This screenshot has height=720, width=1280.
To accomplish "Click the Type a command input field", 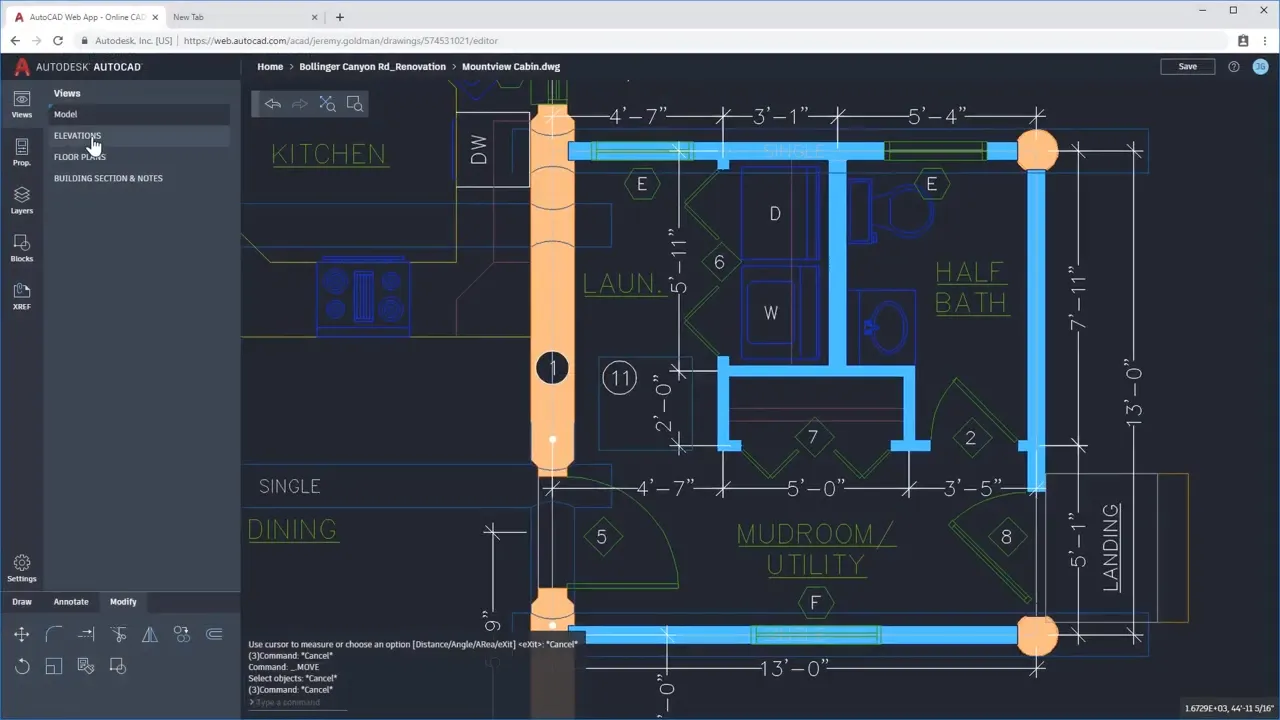I will point(298,703).
